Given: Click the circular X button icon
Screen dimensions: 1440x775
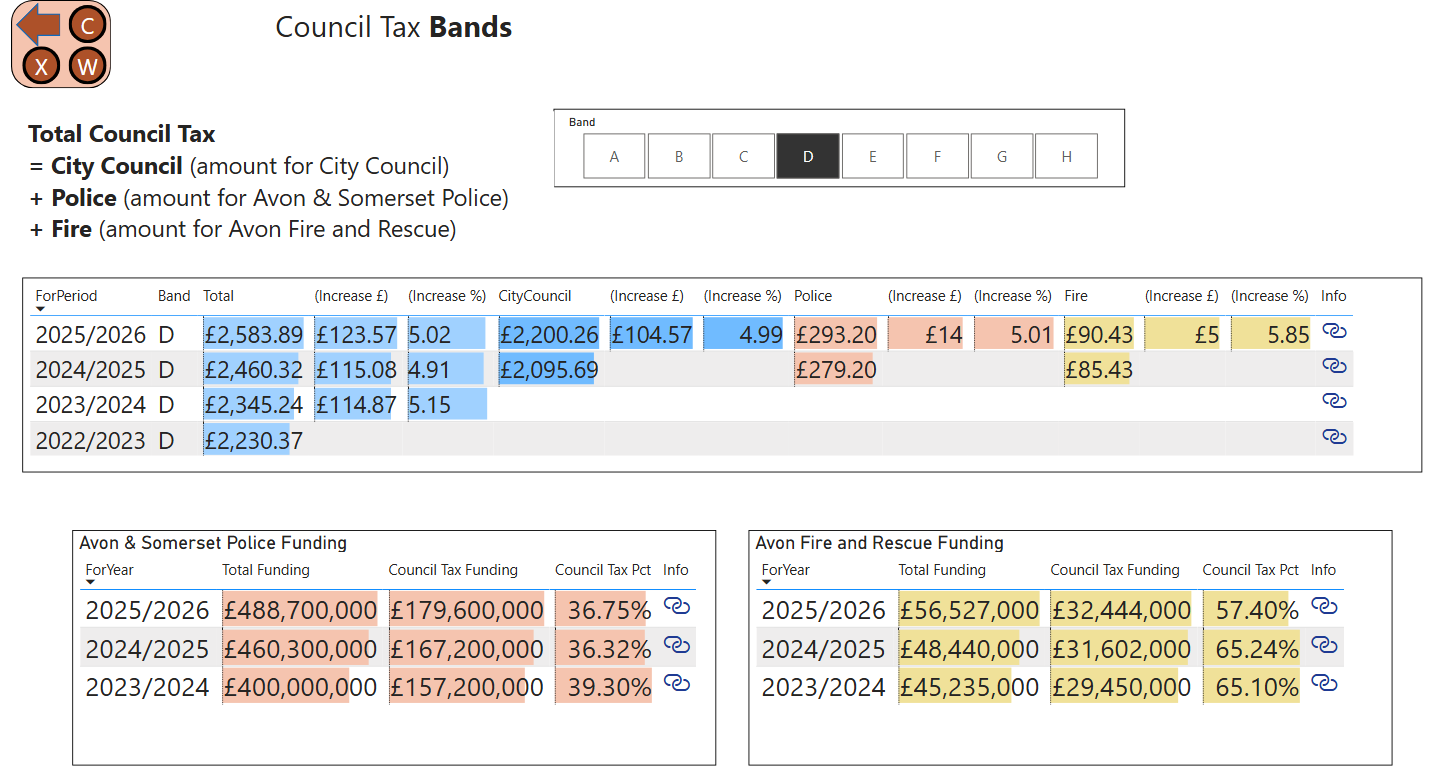Looking at the screenshot, I should (41, 67).
